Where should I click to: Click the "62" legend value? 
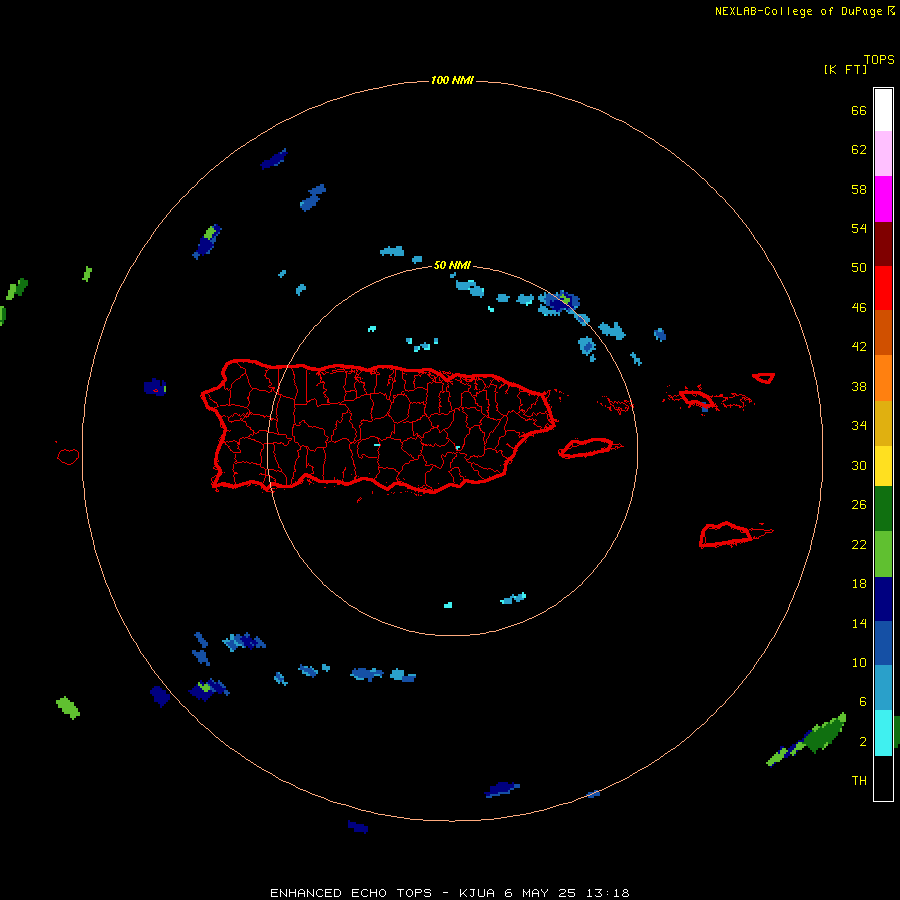tap(859, 150)
